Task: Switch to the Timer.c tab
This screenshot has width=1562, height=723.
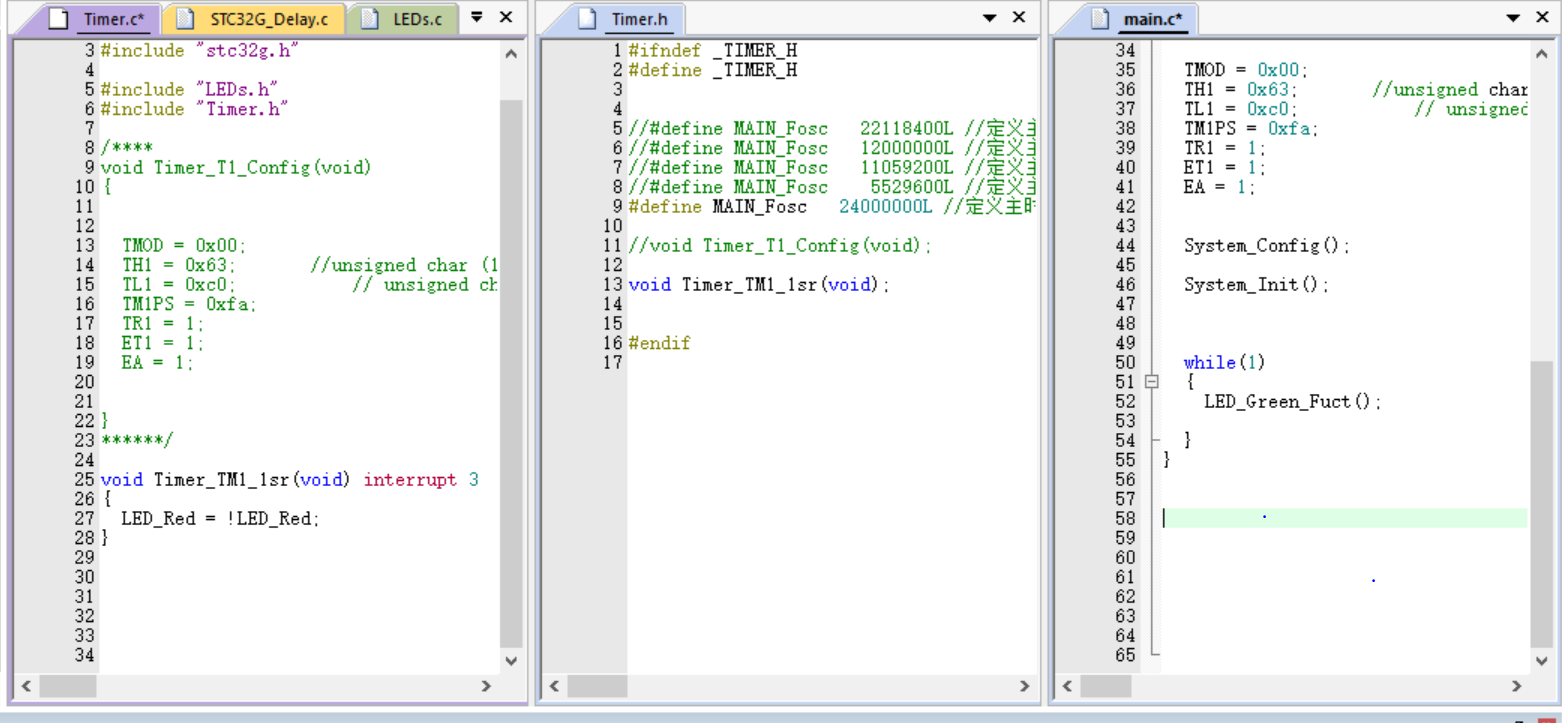Action: tap(113, 19)
